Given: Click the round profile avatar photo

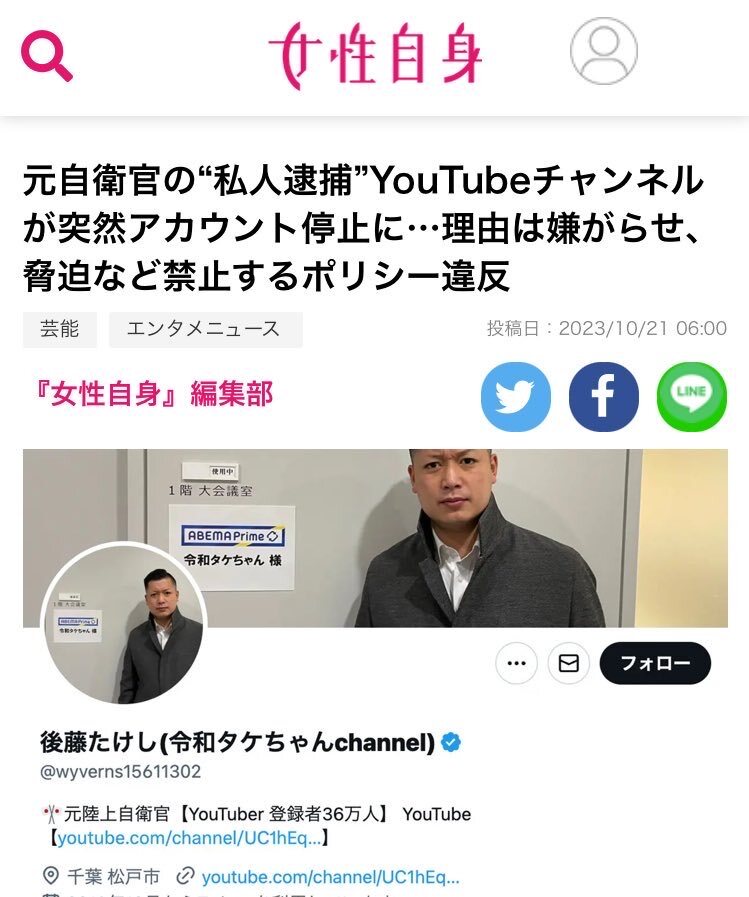Looking at the screenshot, I should (x=123, y=622).
